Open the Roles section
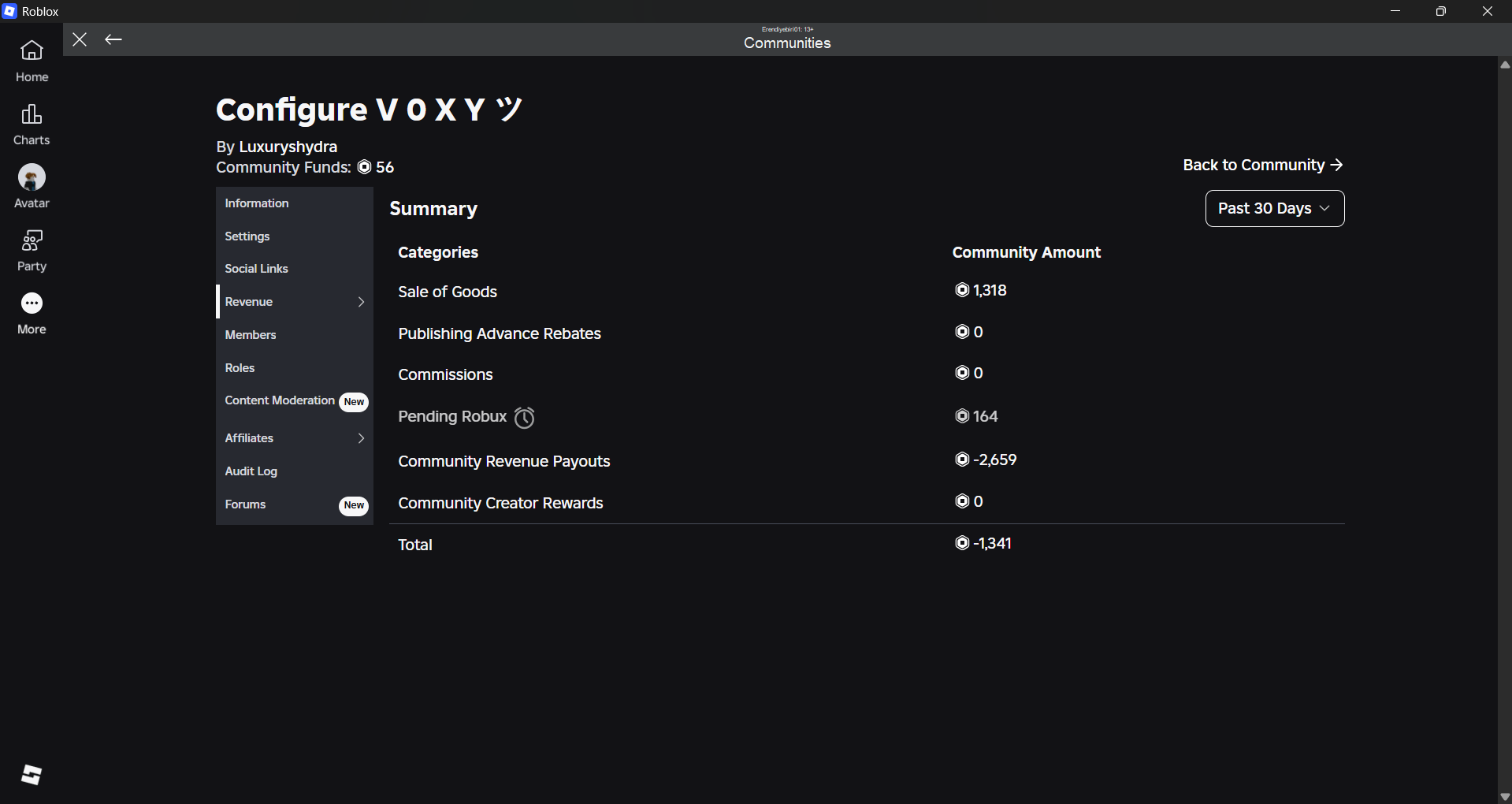This screenshot has height=804, width=1512. click(x=295, y=368)
